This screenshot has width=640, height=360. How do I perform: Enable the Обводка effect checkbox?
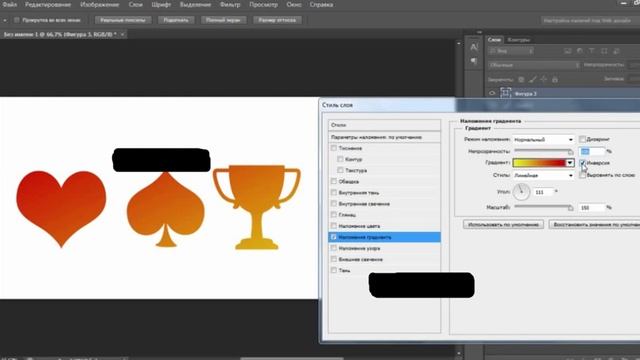[x=334, y=181]
